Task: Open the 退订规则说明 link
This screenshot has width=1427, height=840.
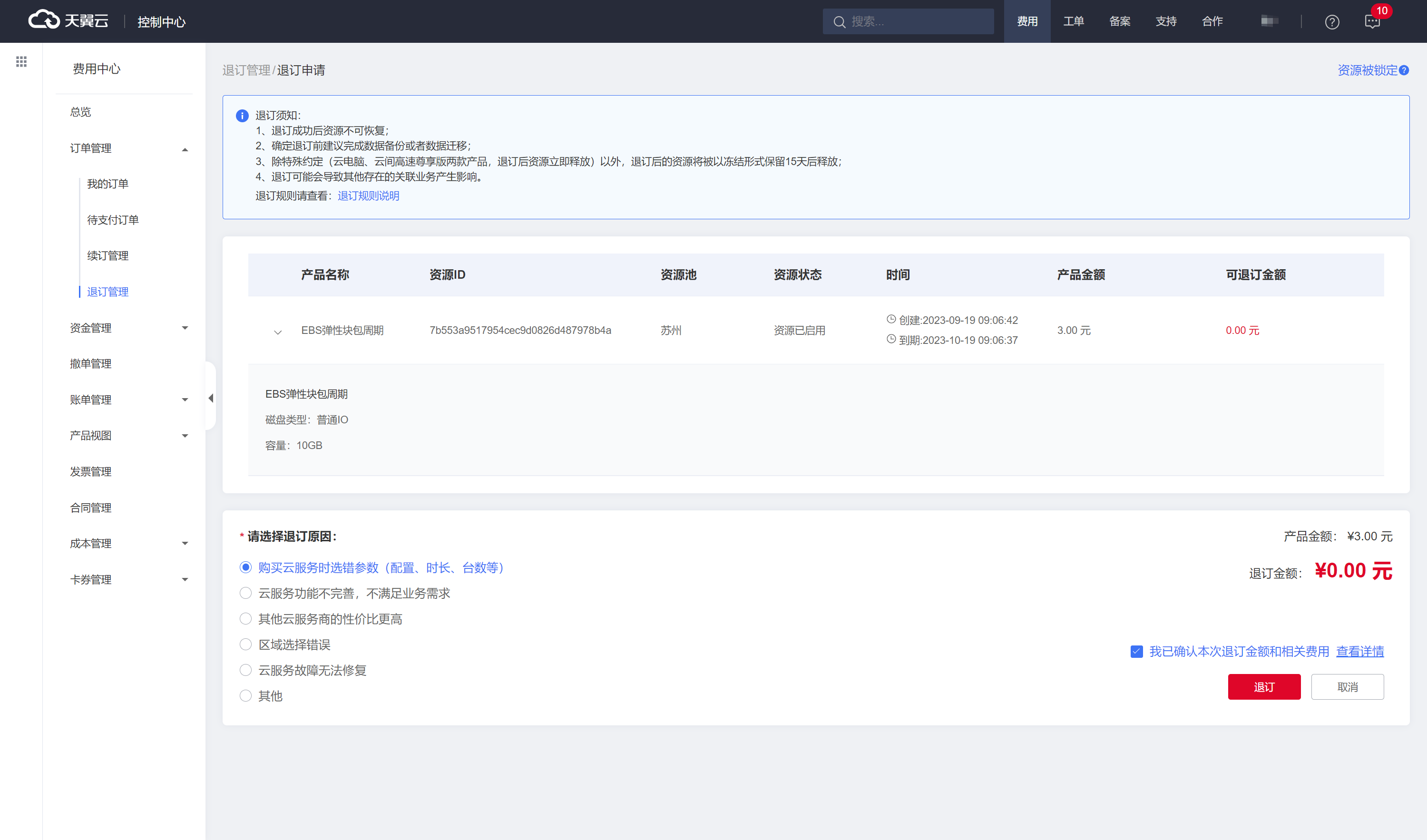Action: 368,195
